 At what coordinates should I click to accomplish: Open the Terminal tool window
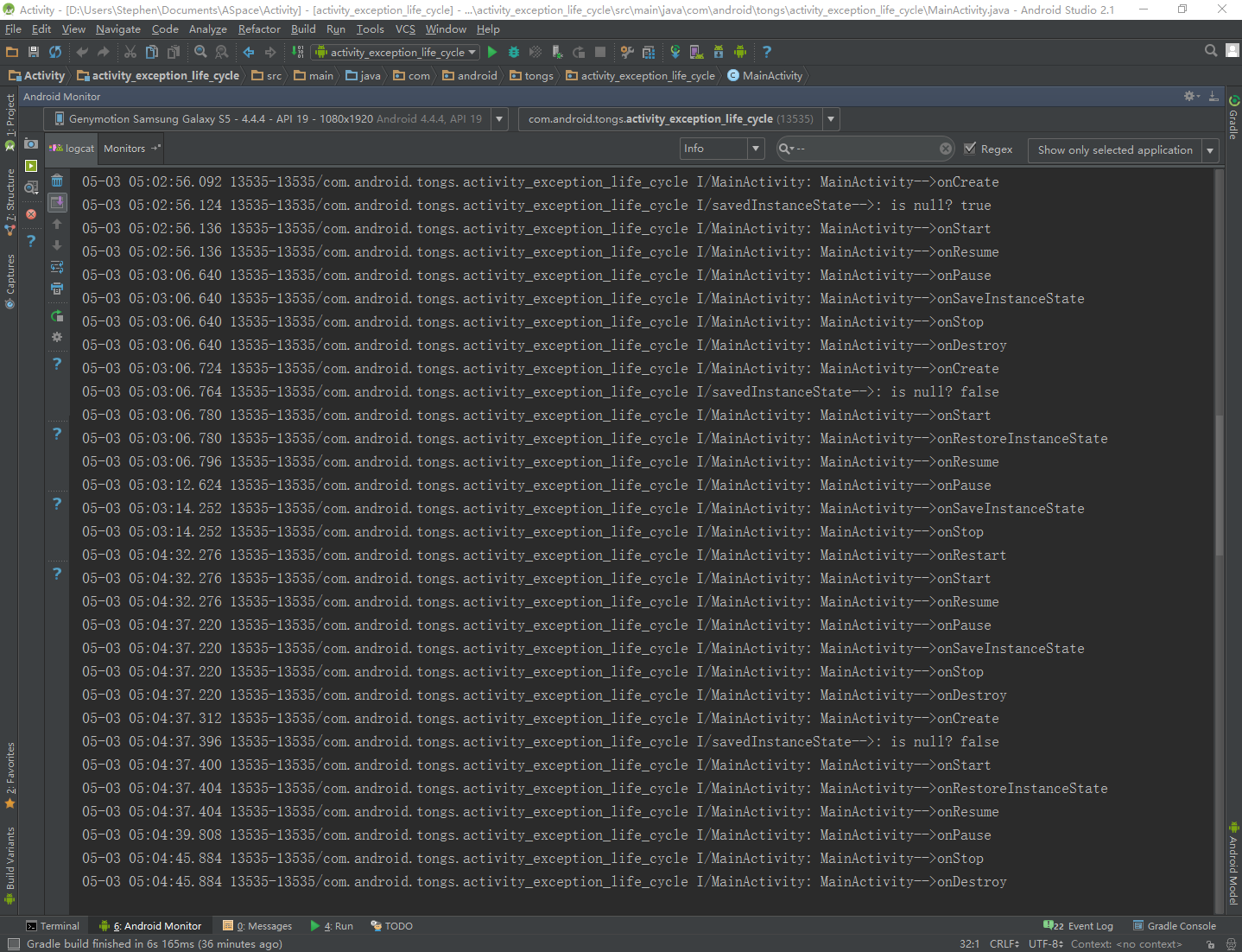tap(53, 926)
